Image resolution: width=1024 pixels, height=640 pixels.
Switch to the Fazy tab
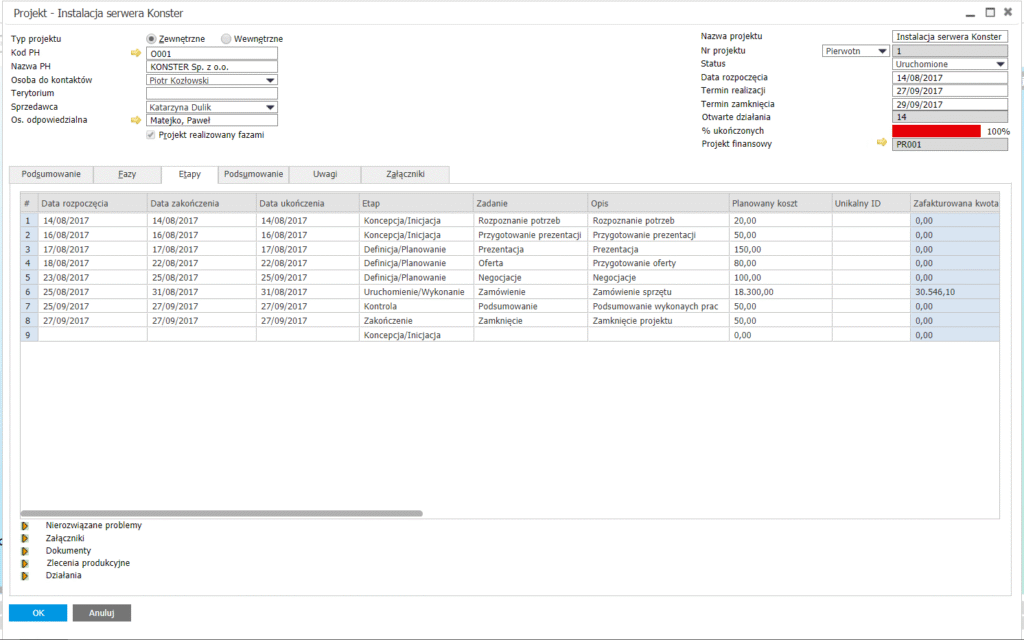(127, 174)
